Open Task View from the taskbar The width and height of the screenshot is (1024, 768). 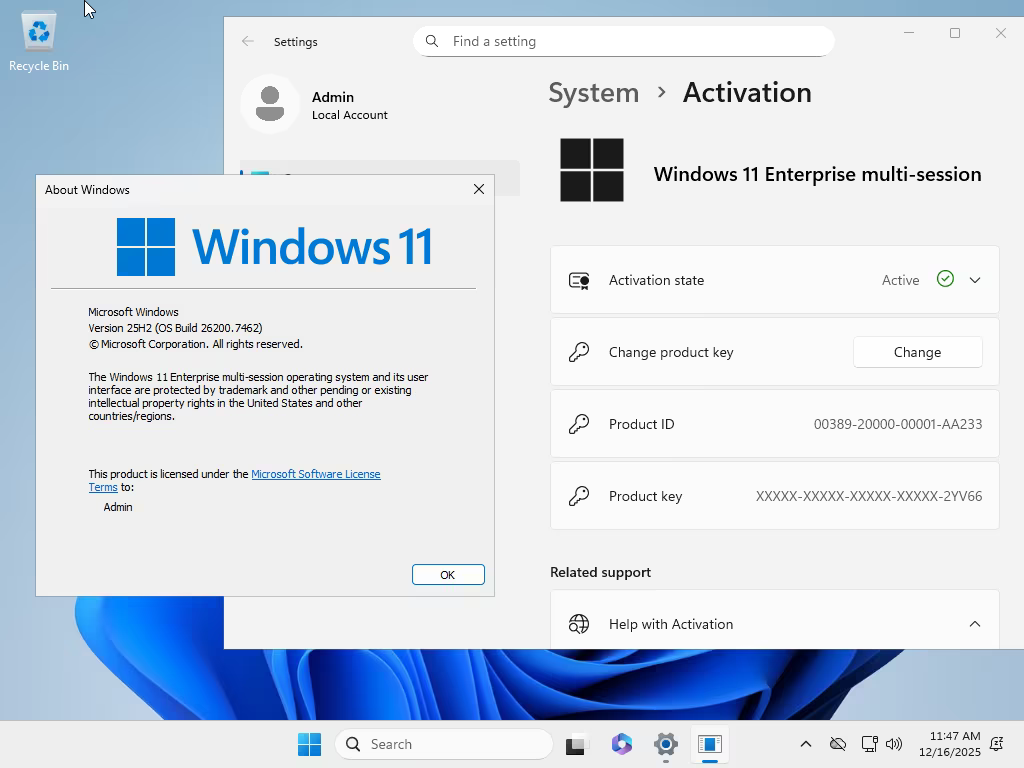click(577, 744)
